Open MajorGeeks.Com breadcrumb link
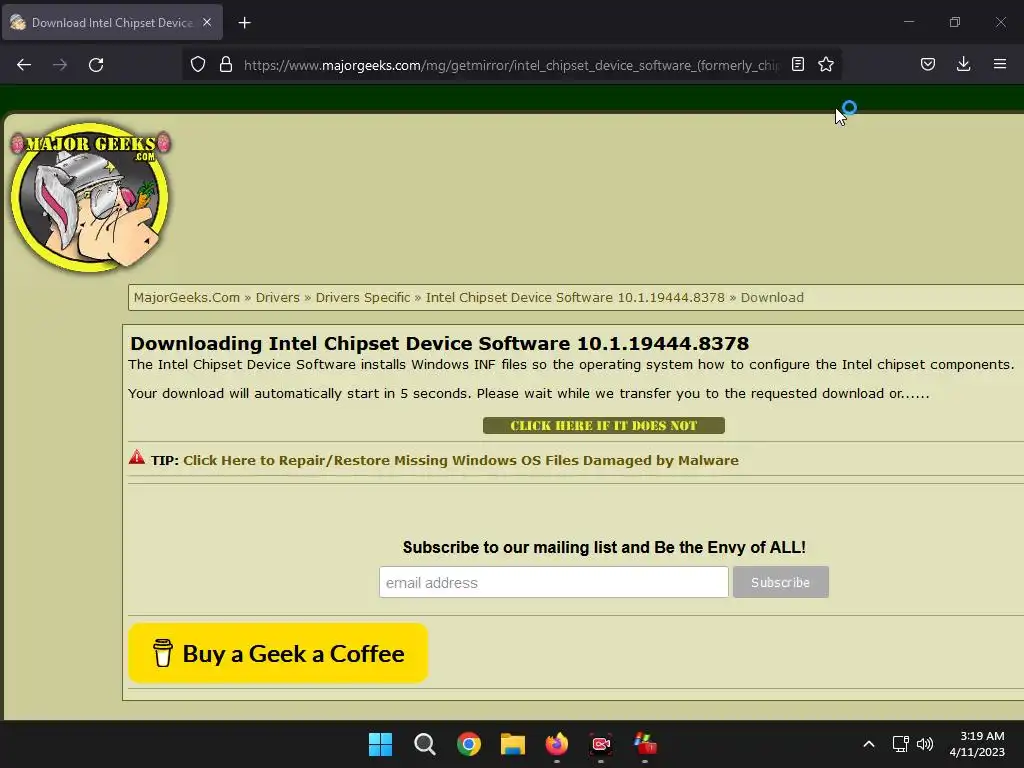This screenshot has width=1024, height=768. 187,298
